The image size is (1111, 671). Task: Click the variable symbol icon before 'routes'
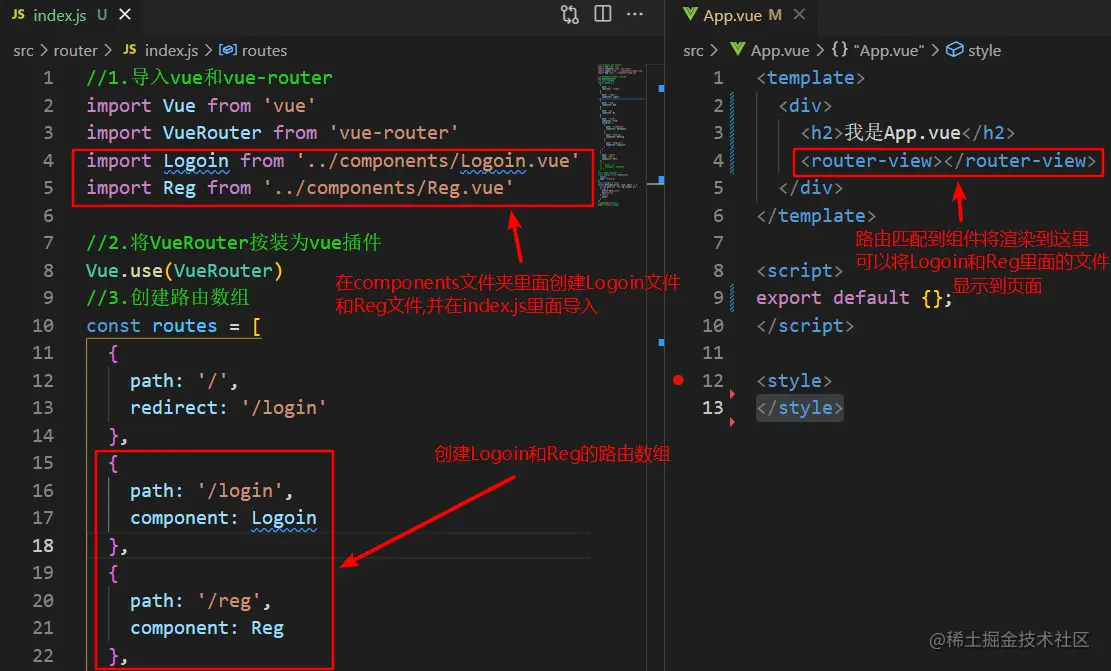[227, 50]
